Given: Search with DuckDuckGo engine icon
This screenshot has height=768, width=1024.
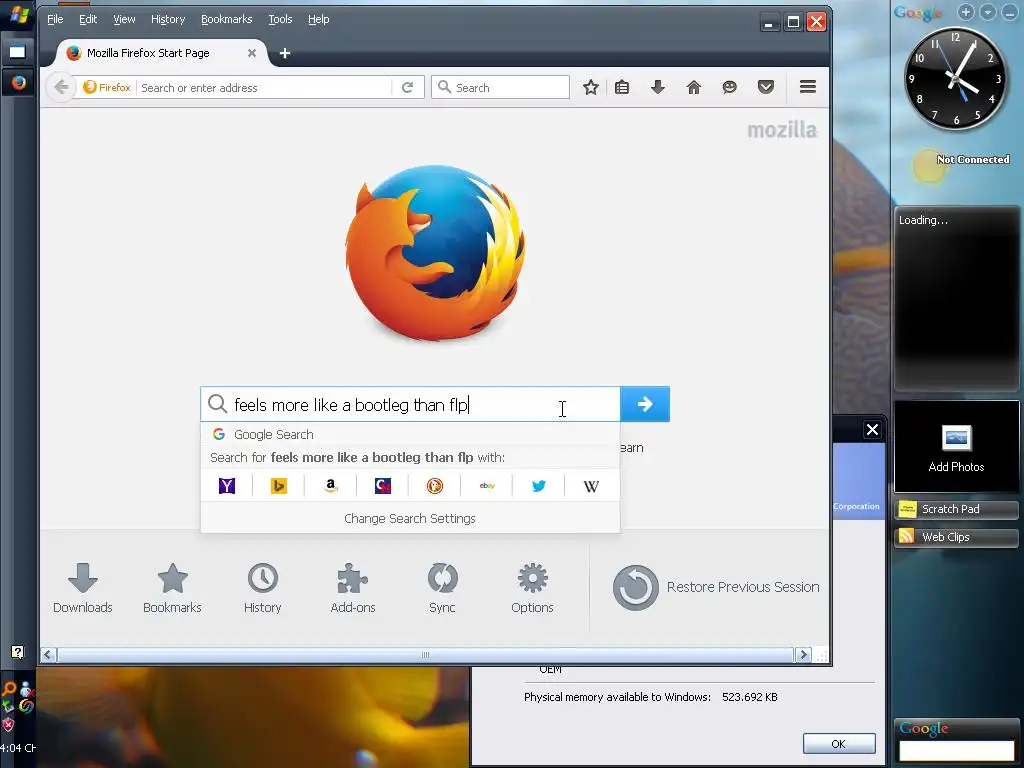Looking at the screenshot, I should click(435, 486).
